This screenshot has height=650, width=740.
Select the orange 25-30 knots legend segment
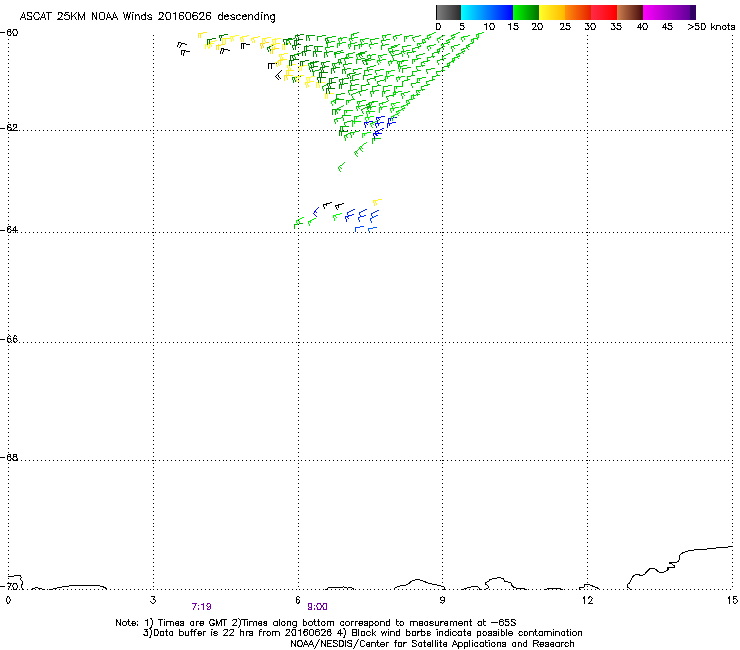578,12
